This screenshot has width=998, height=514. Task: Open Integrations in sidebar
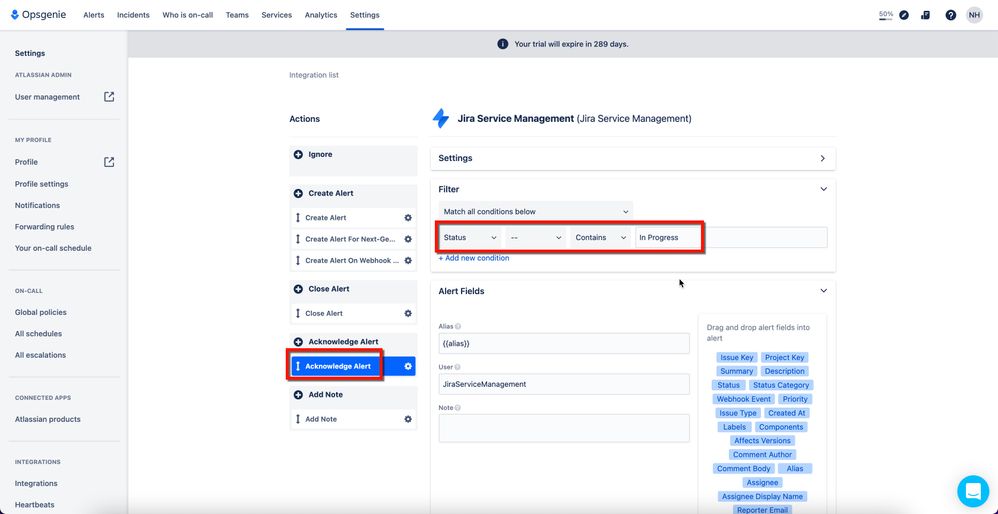(x=36, y=483)
